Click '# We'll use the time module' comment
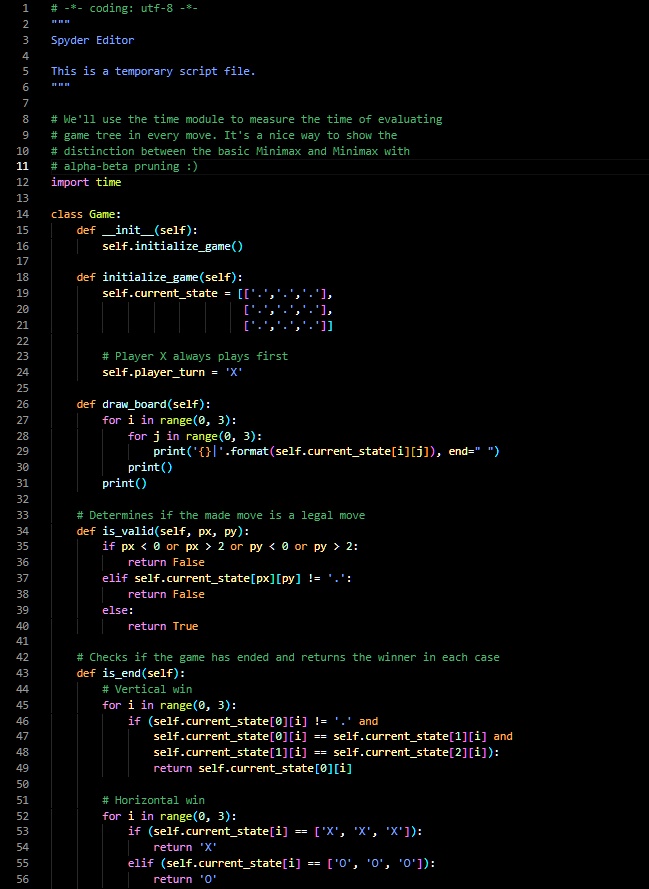The image size is (649, 889). click(246, 119)
